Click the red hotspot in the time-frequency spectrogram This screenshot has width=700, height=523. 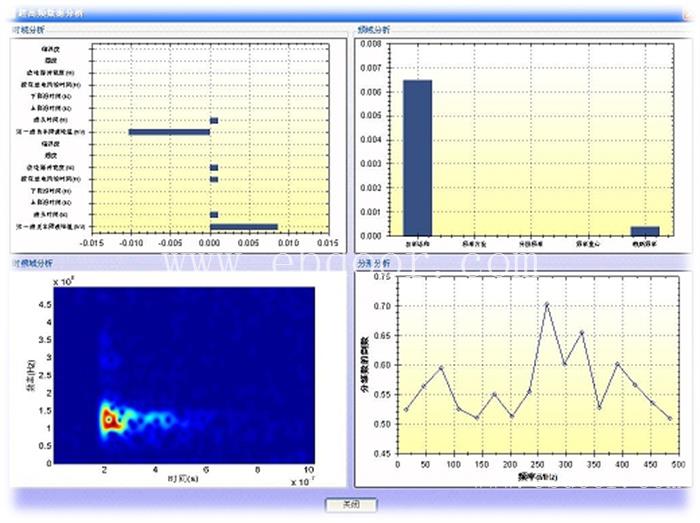109,420
